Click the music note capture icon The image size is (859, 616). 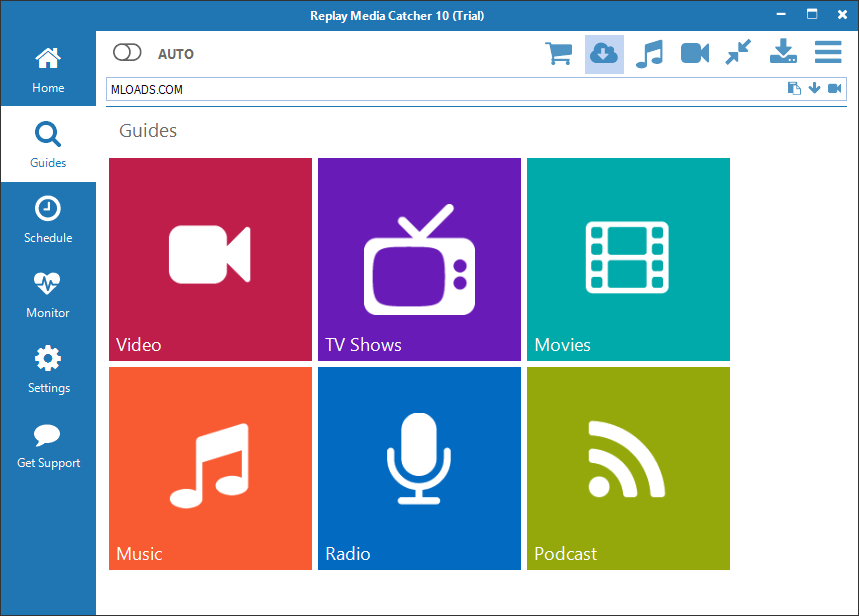click(x=649, y=52)
